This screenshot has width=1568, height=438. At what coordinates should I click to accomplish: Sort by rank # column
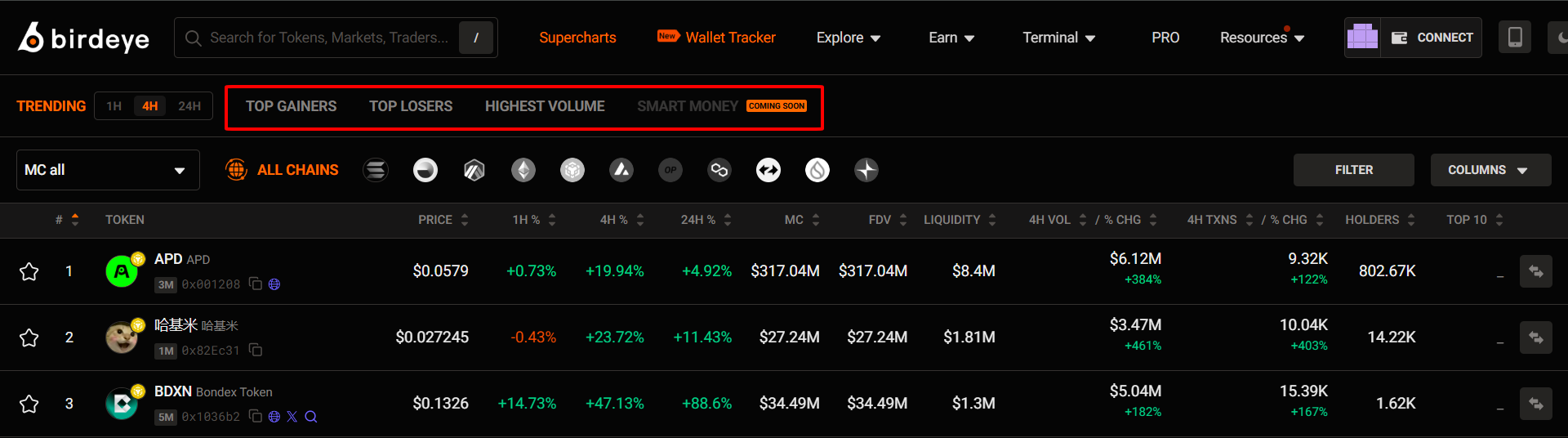67,220
